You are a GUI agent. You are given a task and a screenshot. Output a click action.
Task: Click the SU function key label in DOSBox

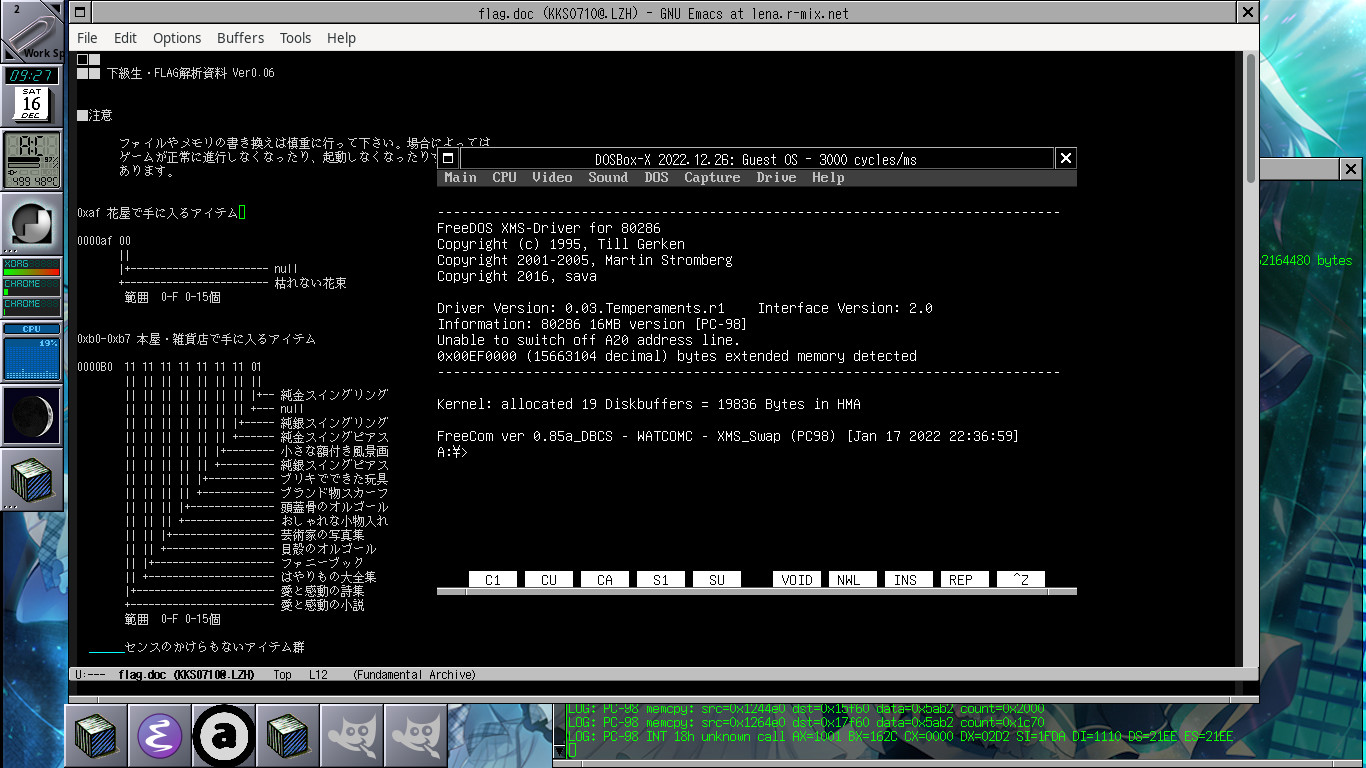717,580
